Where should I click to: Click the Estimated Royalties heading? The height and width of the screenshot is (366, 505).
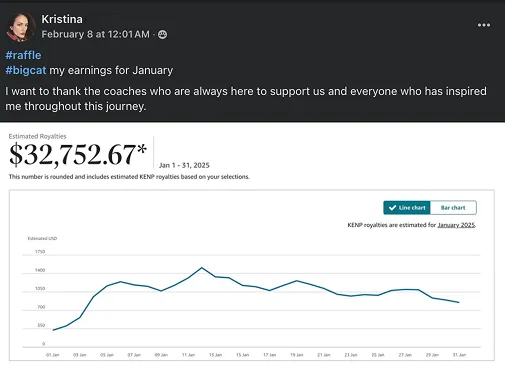37,136
